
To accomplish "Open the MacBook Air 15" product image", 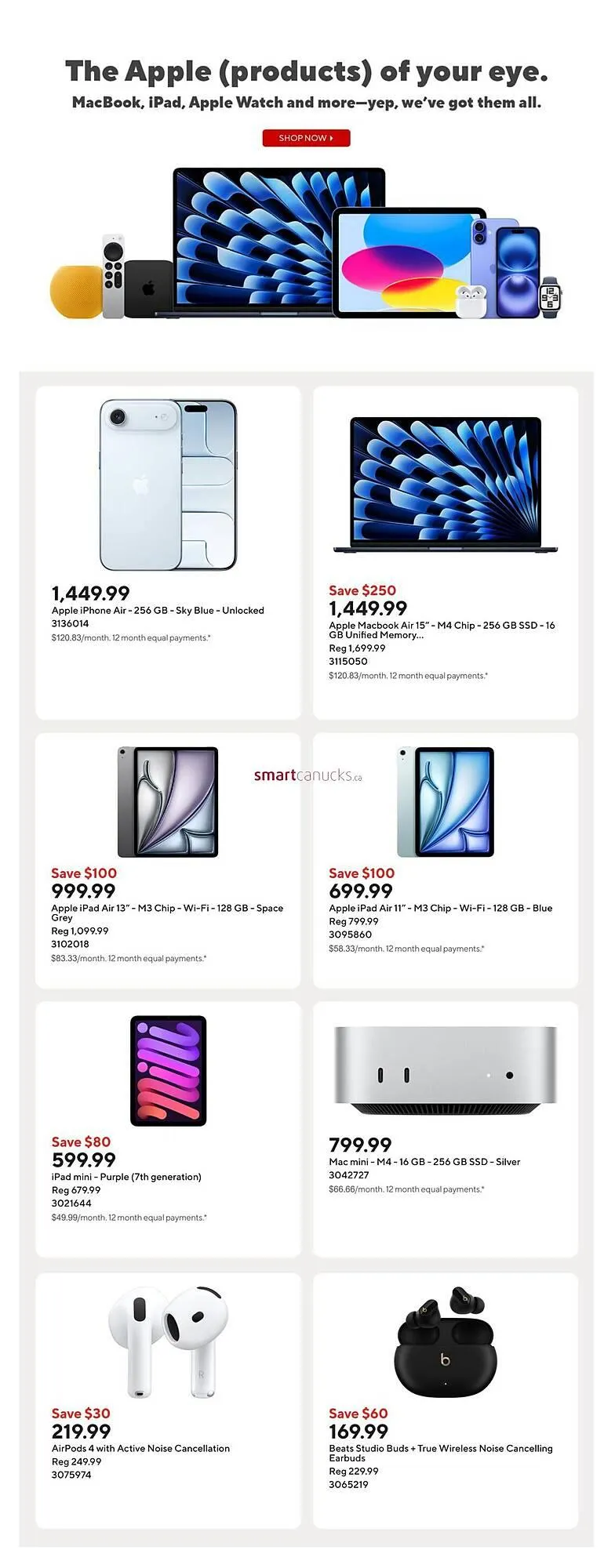I will (446, 485).
